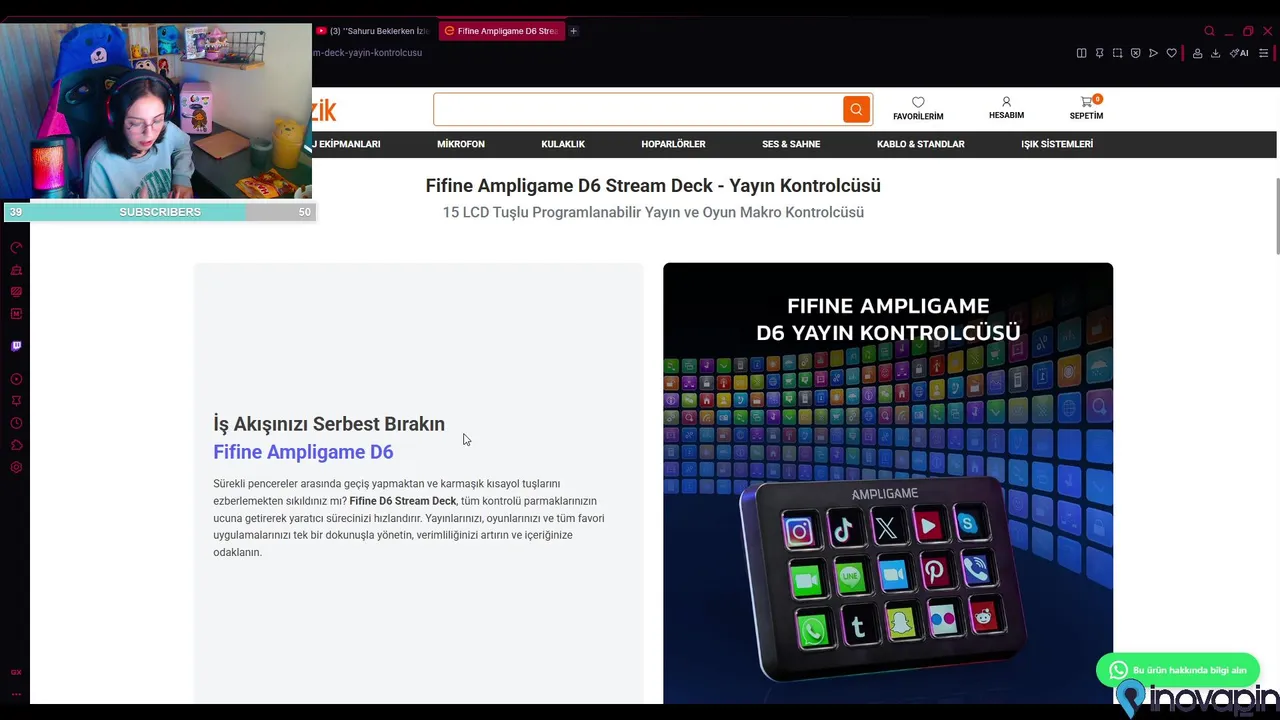Click WhatsApp 'Bu ürün hakkında bilgi alın' button

(x=1178, y=670)
